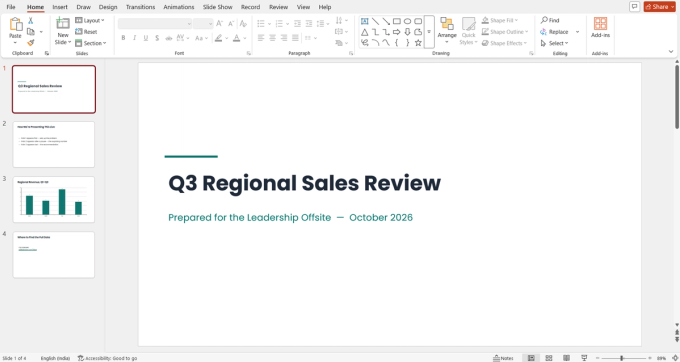680x362 pixels.
Task: Switch to Slide Sorter view
Action: coord(549,358)
